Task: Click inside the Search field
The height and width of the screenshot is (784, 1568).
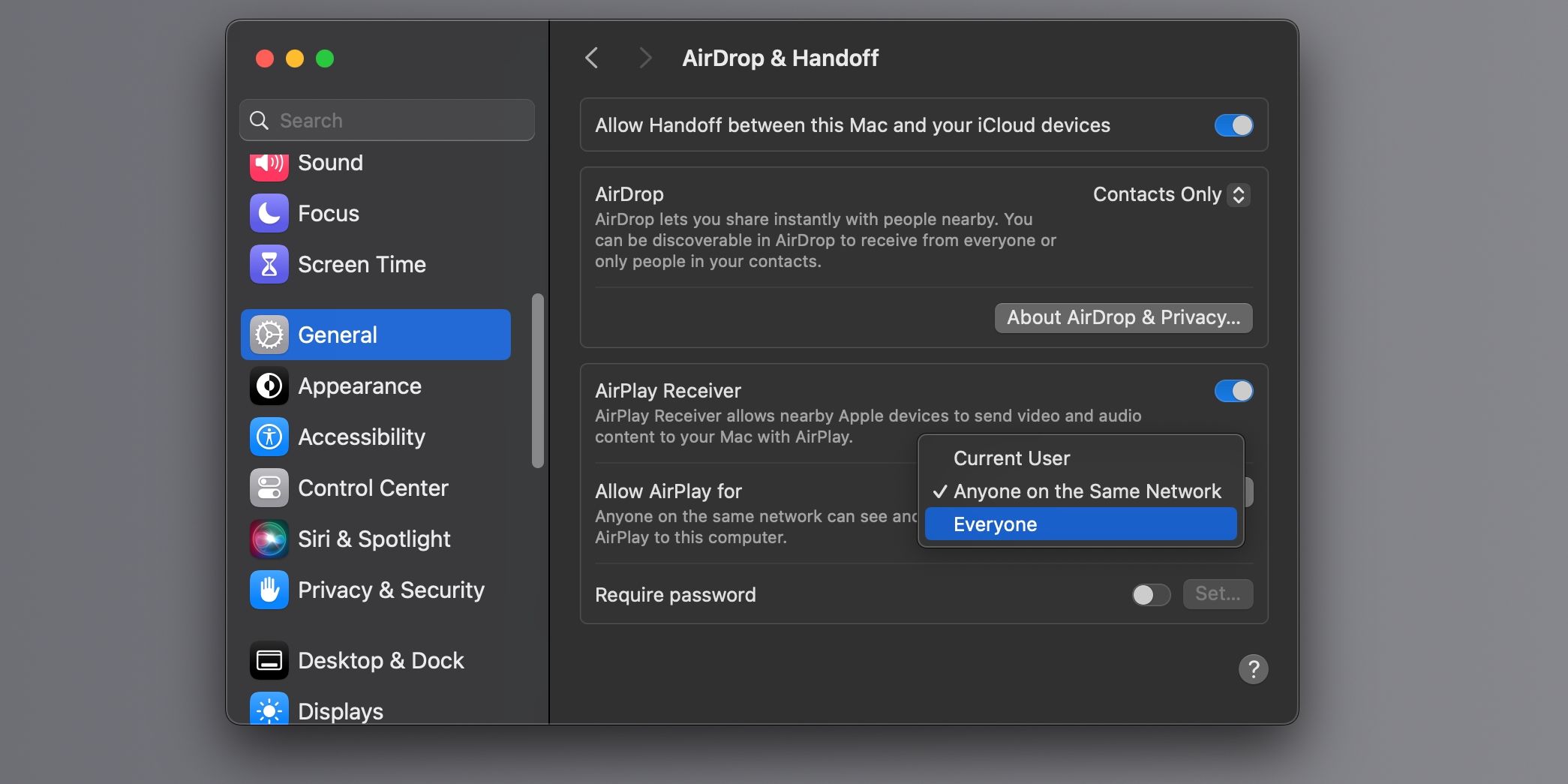Action: pyautogui.click(x=386, y=120)
